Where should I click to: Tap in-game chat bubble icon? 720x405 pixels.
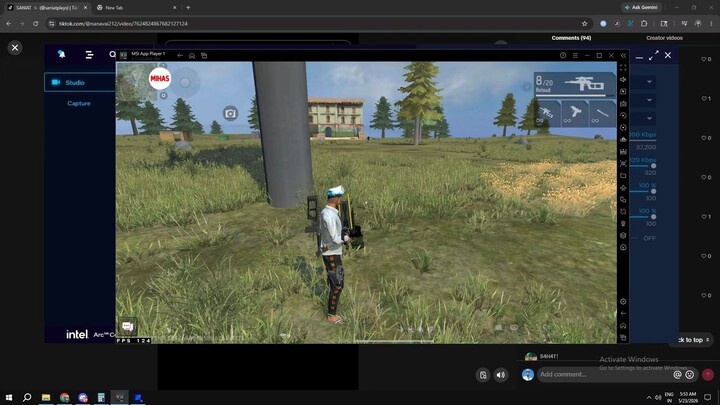coord(128,326)
